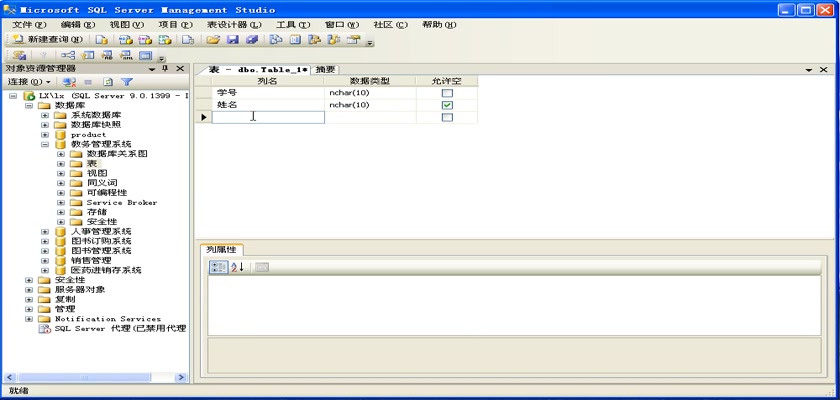Click the 姓名 column name cell
The width and height of the screenshot is (840, 400).
(268, 105)
